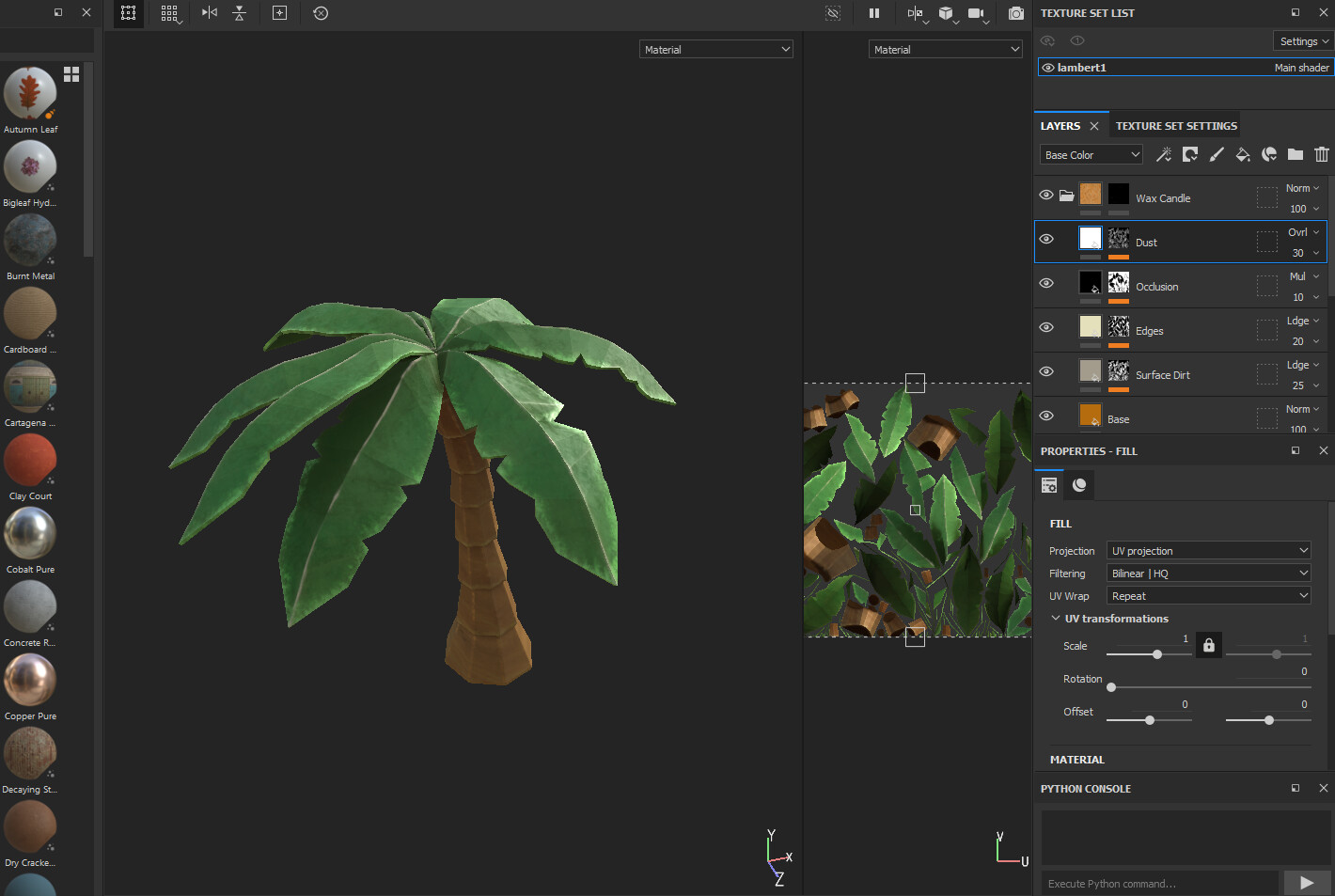Screen dimensions: 1335x896
Task: Switch to Texture Set Settings tab
Action: [x=1176, y=126]
